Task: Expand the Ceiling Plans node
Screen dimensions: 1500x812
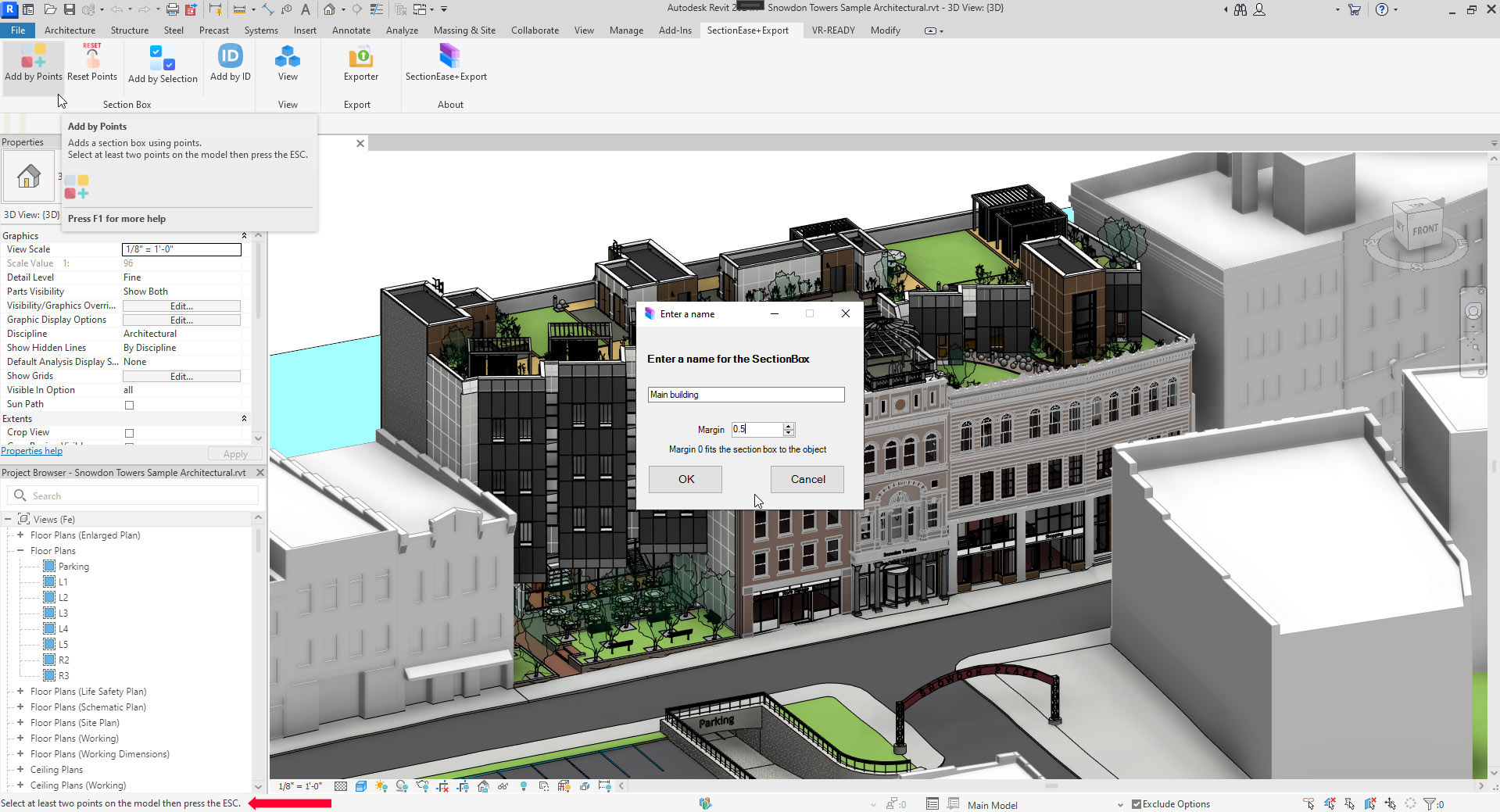Action: click(x=20, y=770)
